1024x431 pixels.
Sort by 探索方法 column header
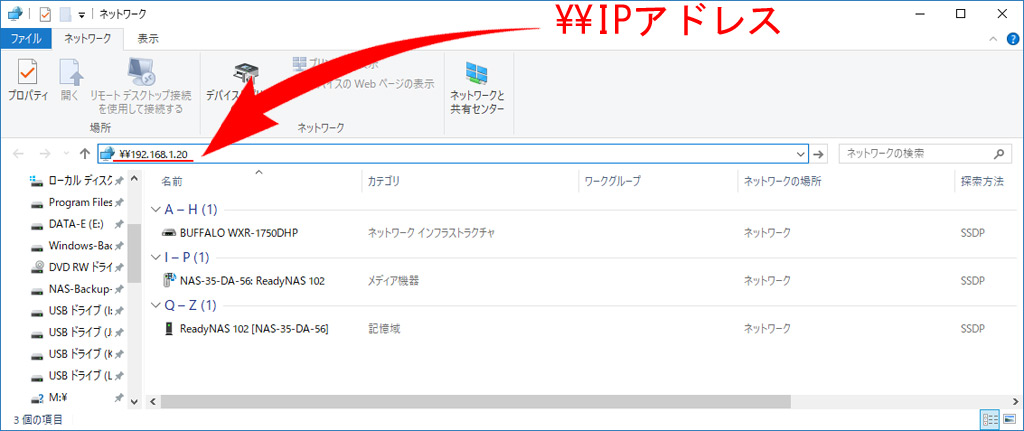pyautogui.click(x=982, y=182)
